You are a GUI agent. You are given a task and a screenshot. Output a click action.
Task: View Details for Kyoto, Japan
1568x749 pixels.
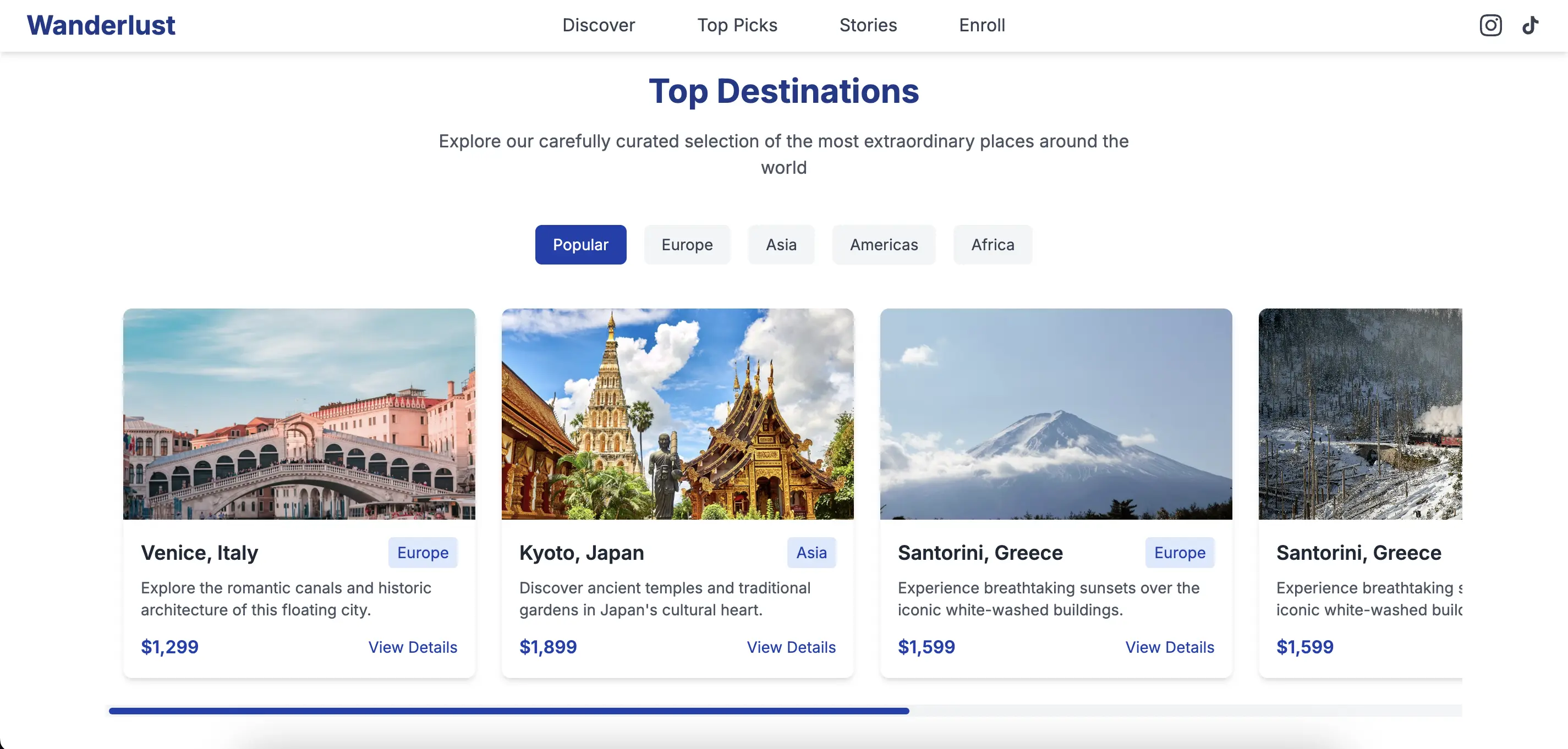point(791,647)
